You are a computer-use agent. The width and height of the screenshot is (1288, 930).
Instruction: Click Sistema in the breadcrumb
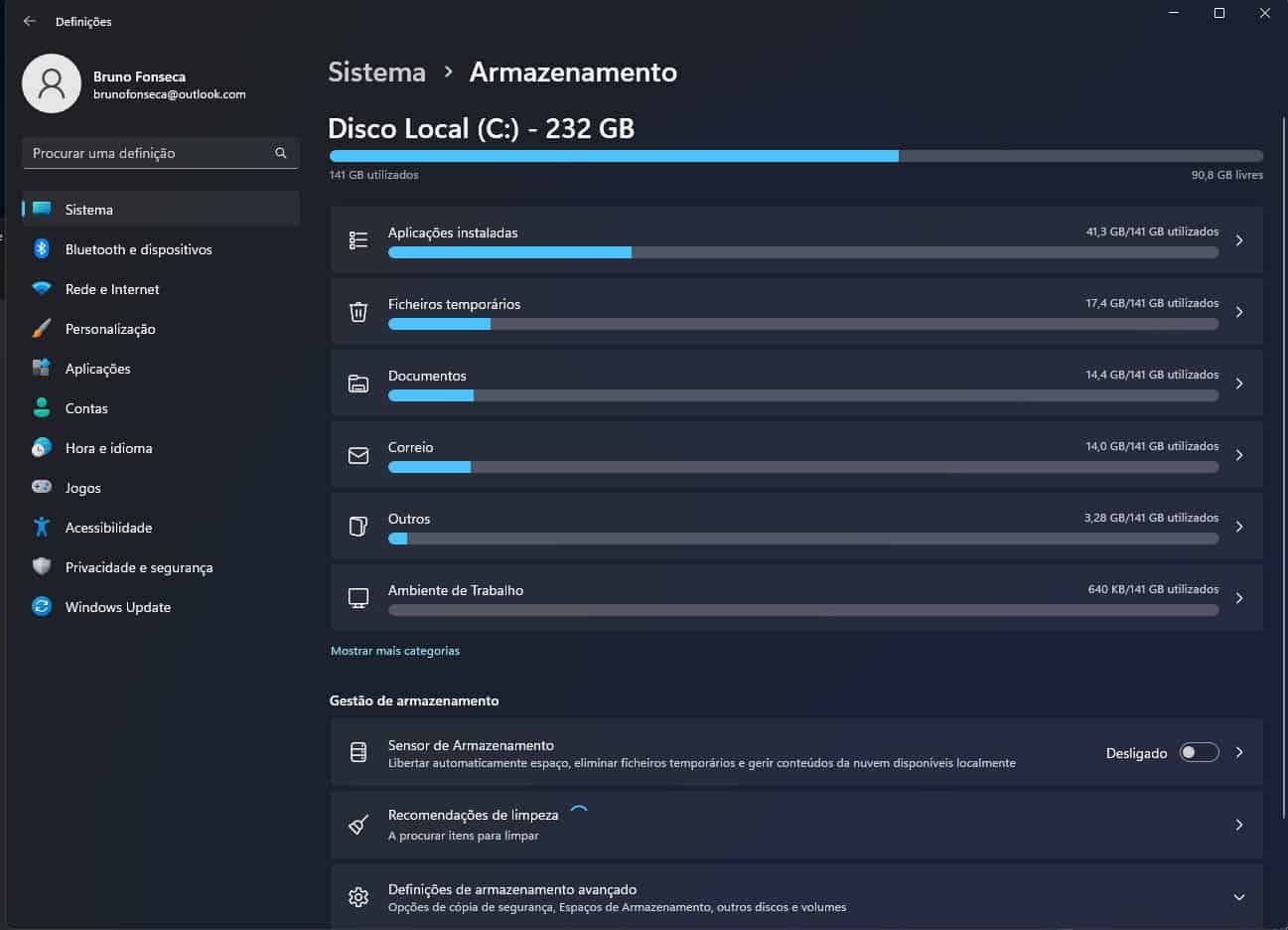376,73
